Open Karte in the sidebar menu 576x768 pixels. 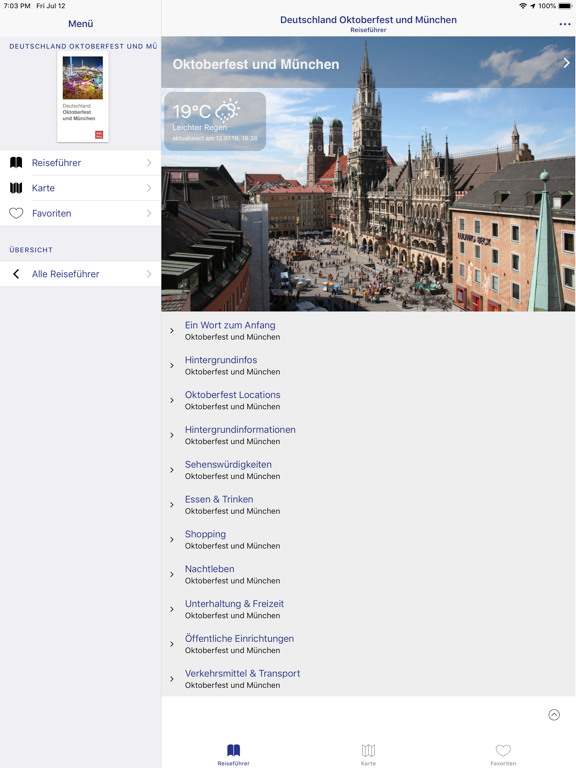click(80, 188)
